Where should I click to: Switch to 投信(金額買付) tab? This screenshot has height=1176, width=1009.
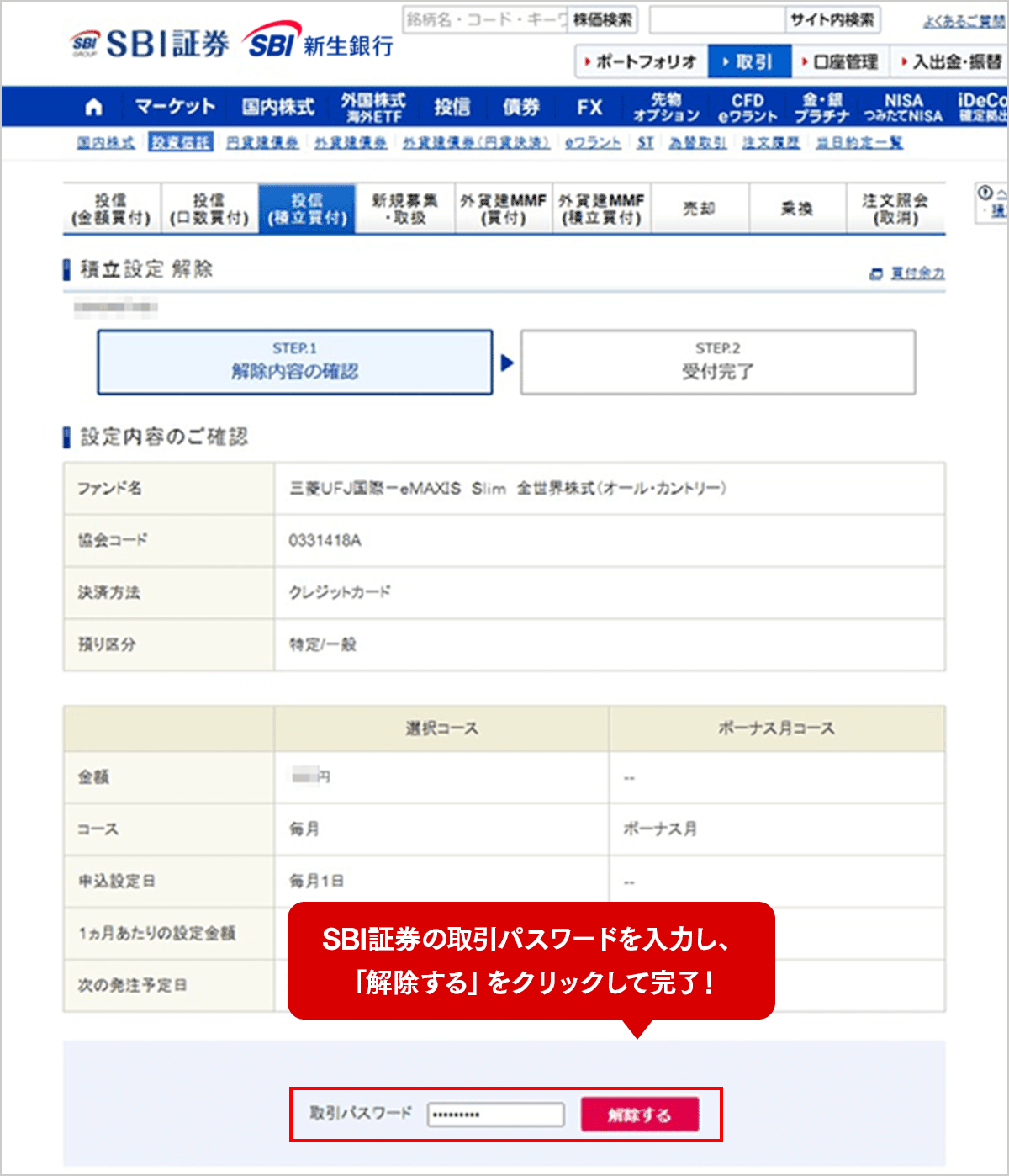pyautogui.click(x=111, y=209)
